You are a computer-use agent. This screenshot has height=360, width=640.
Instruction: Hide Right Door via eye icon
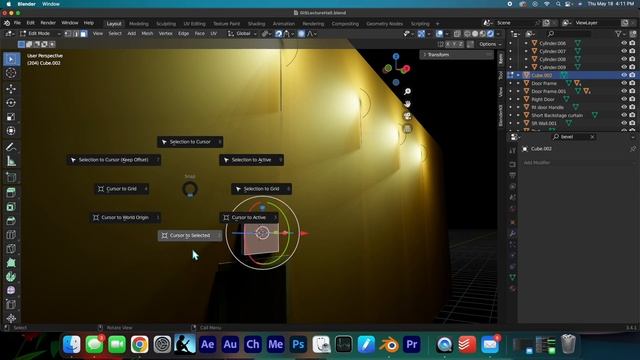tap(624, 99)
